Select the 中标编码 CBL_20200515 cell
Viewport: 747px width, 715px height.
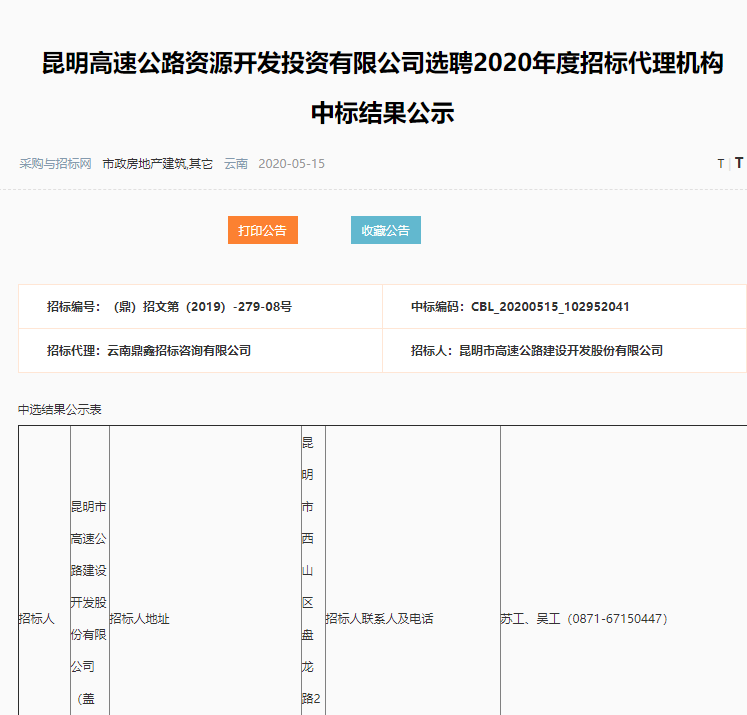[564, 307]
